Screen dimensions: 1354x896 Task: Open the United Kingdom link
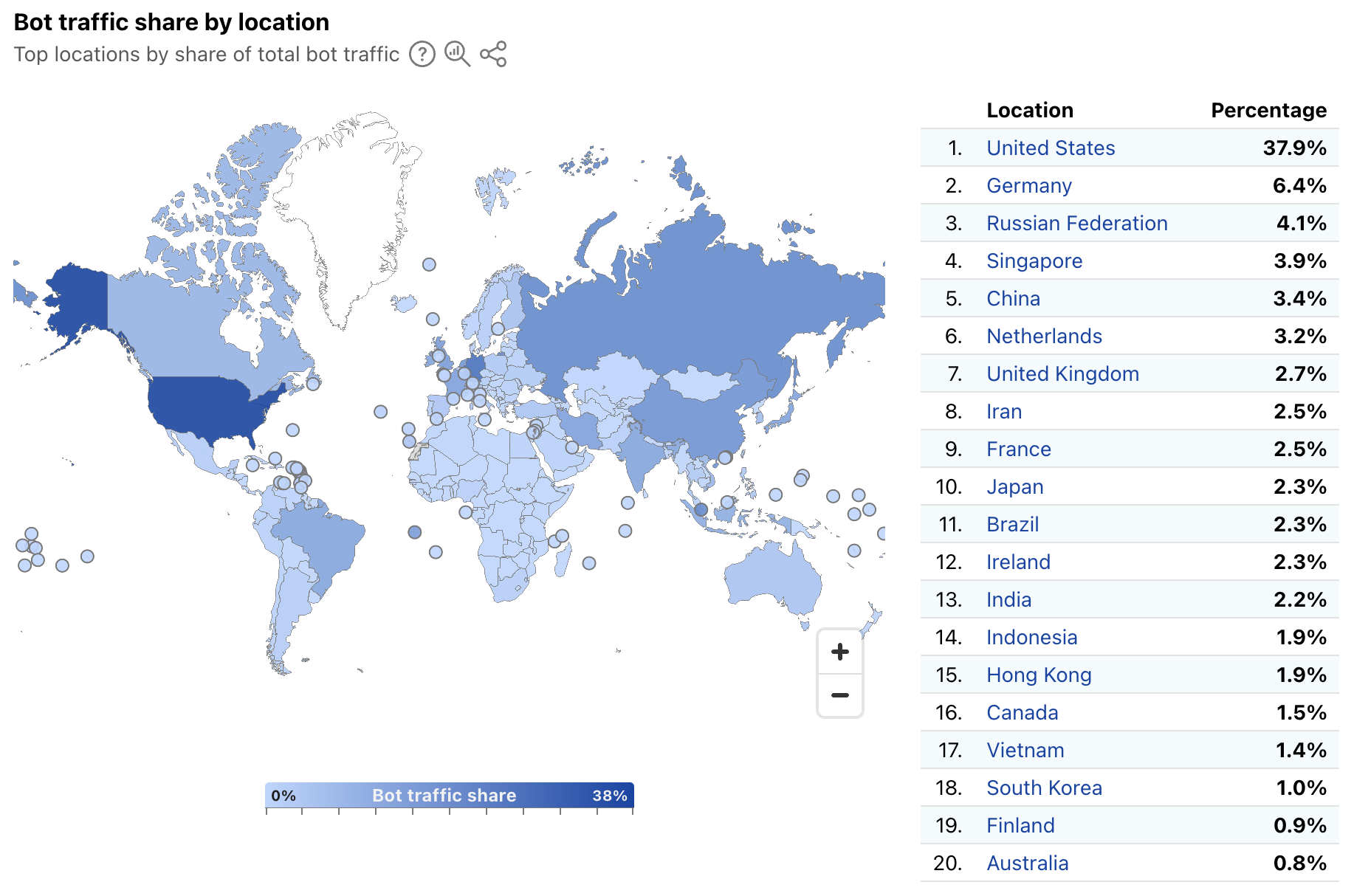pyautogui.click(x=1062, y=374)
